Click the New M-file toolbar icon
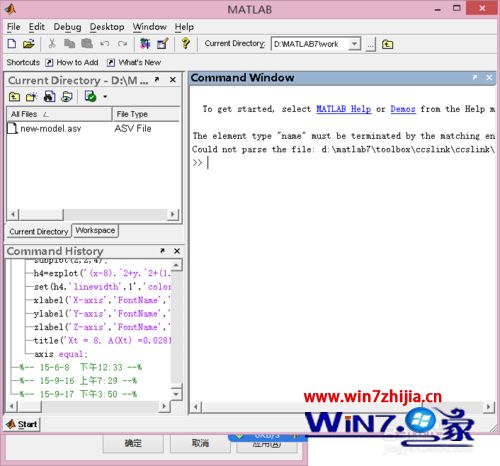Viewport: 500px width, 466px height. click(x=12, y=44)
